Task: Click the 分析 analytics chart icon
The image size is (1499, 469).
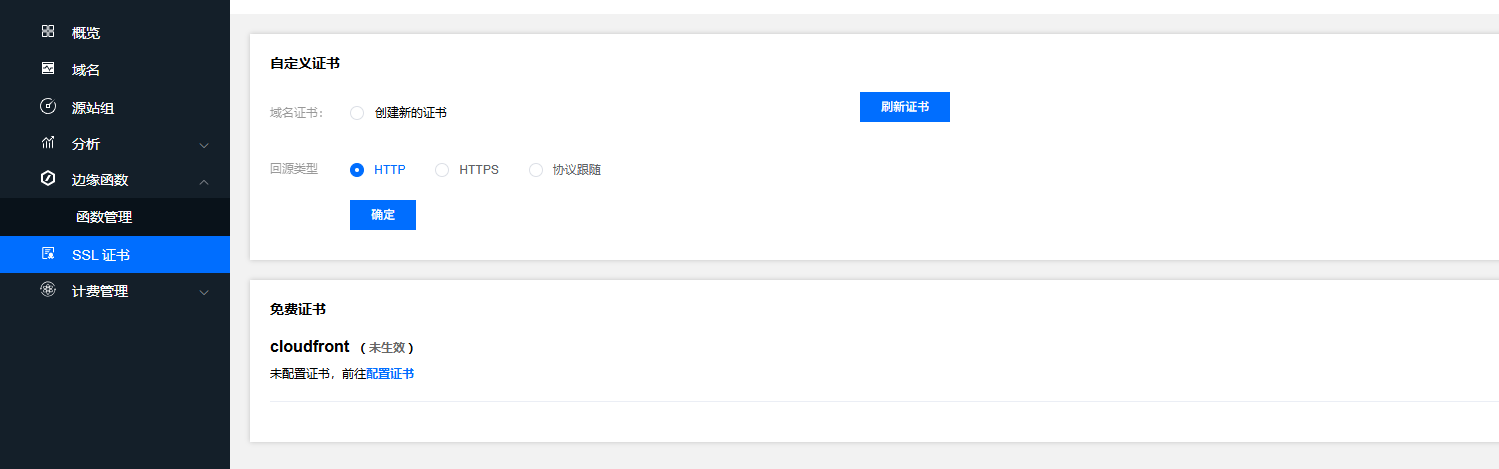Action: (x=48, y=143)
